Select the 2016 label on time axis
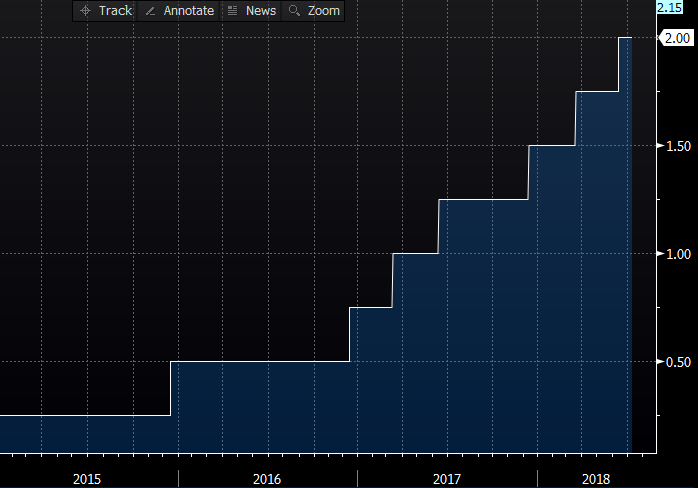Screen dimensions: 698x488 [x=267, y=479]
